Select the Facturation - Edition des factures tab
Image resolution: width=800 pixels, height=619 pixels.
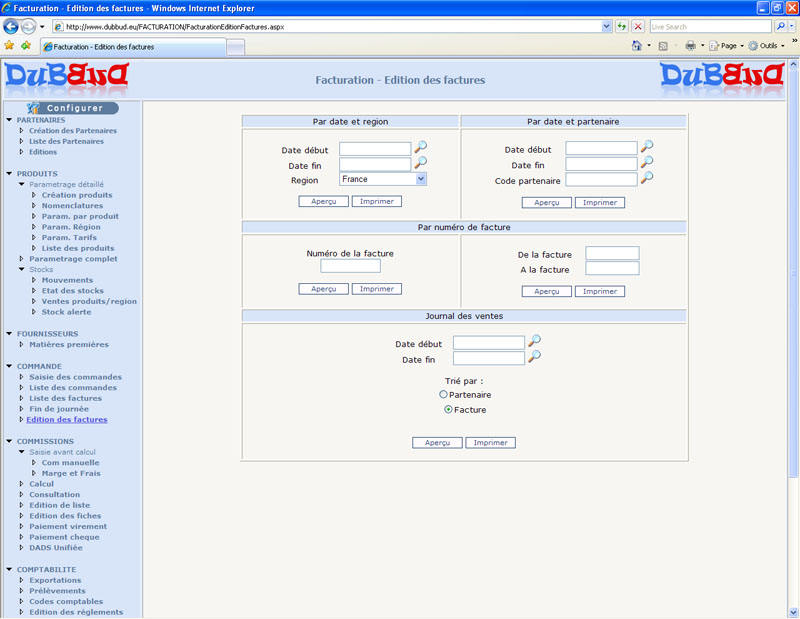(x=133, y=47)
